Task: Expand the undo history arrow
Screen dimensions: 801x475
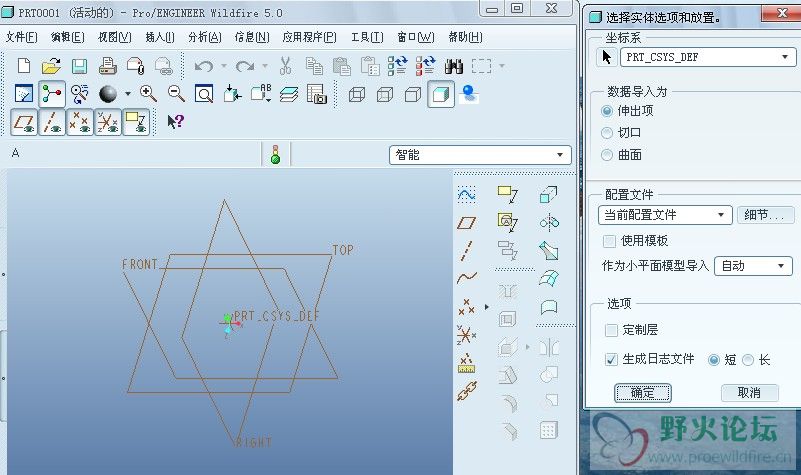Action: 224,66
